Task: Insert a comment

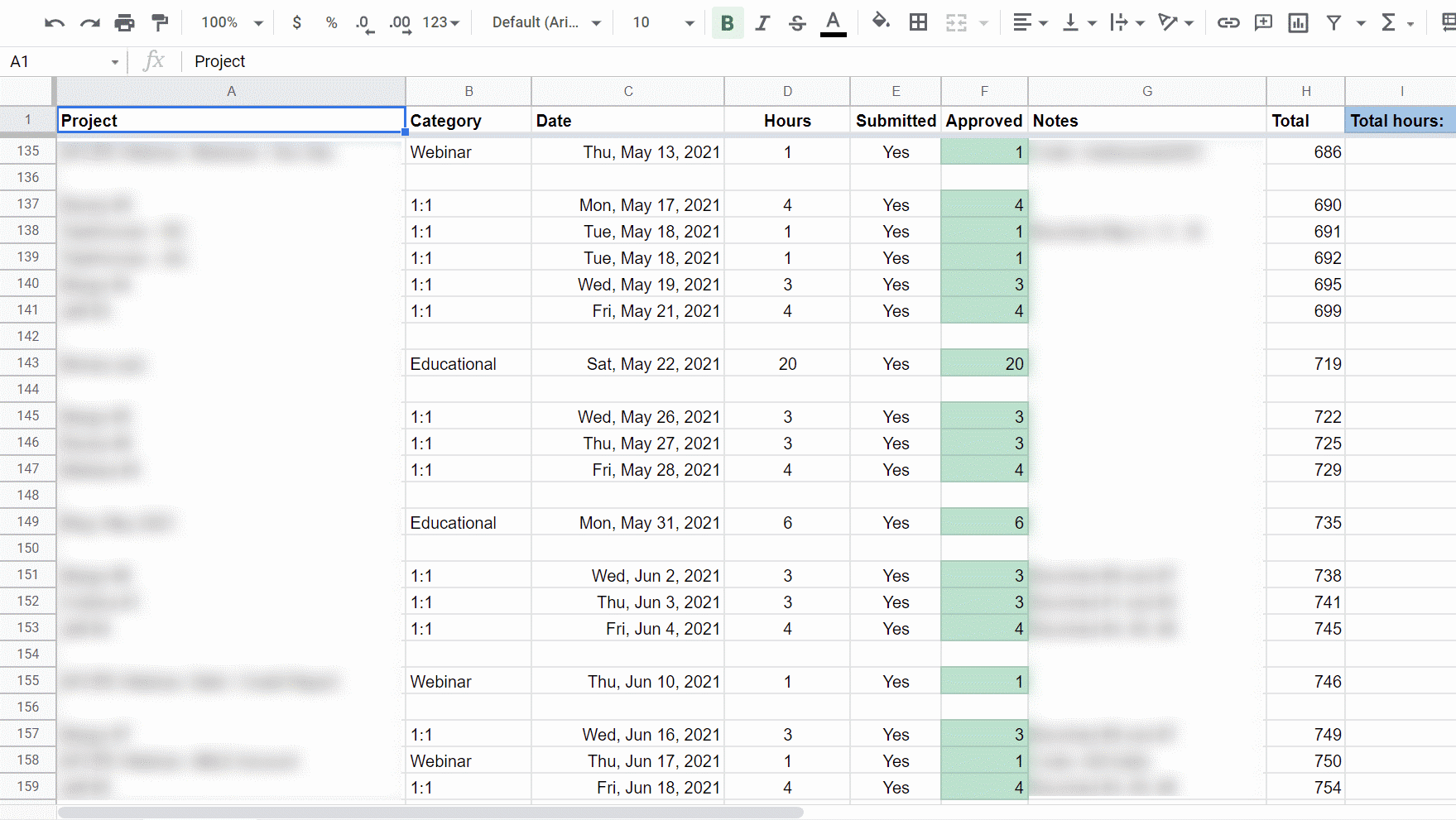Action: 1263,22
